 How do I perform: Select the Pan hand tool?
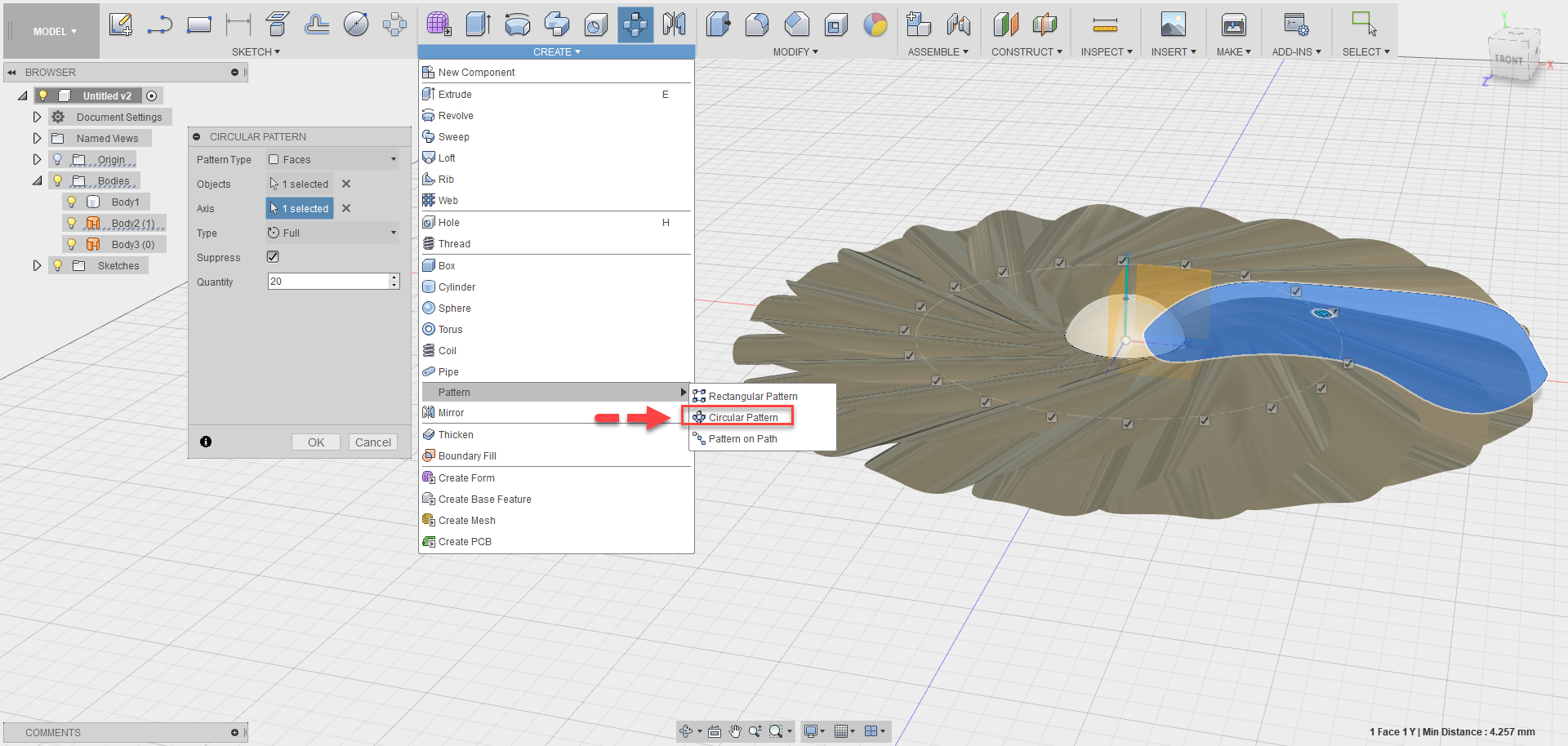(734, 731)
